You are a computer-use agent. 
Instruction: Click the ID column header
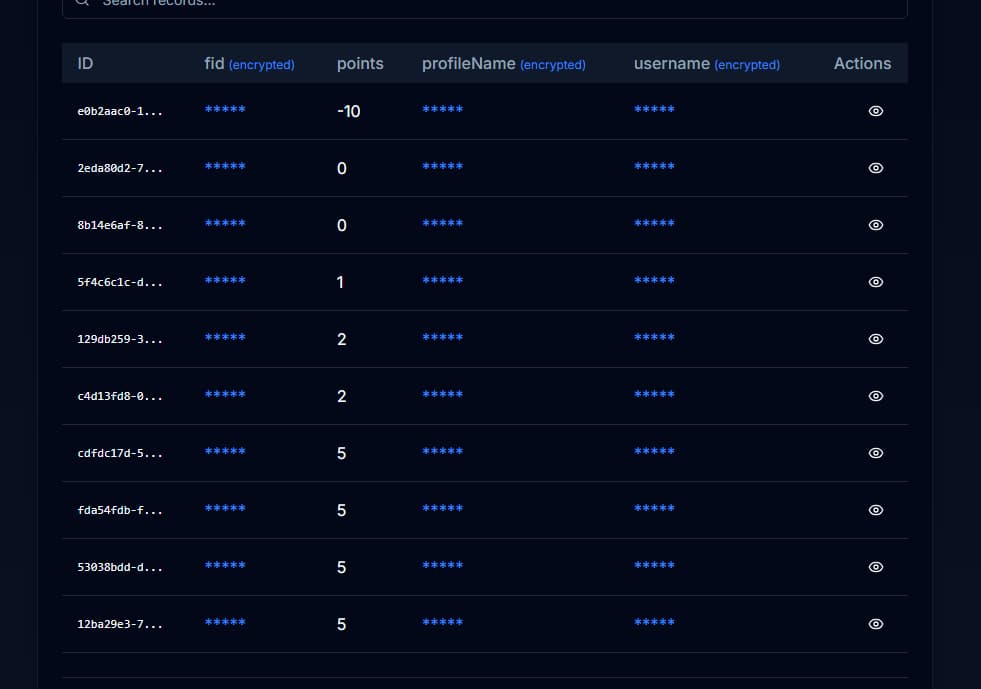[x=85, y=63]
